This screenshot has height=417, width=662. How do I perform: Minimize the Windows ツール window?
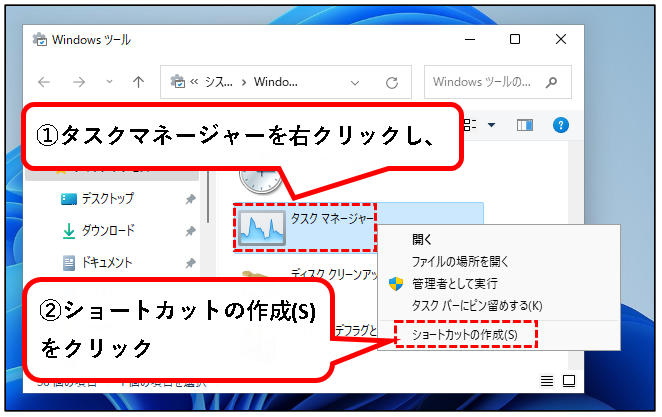[470, 39]
